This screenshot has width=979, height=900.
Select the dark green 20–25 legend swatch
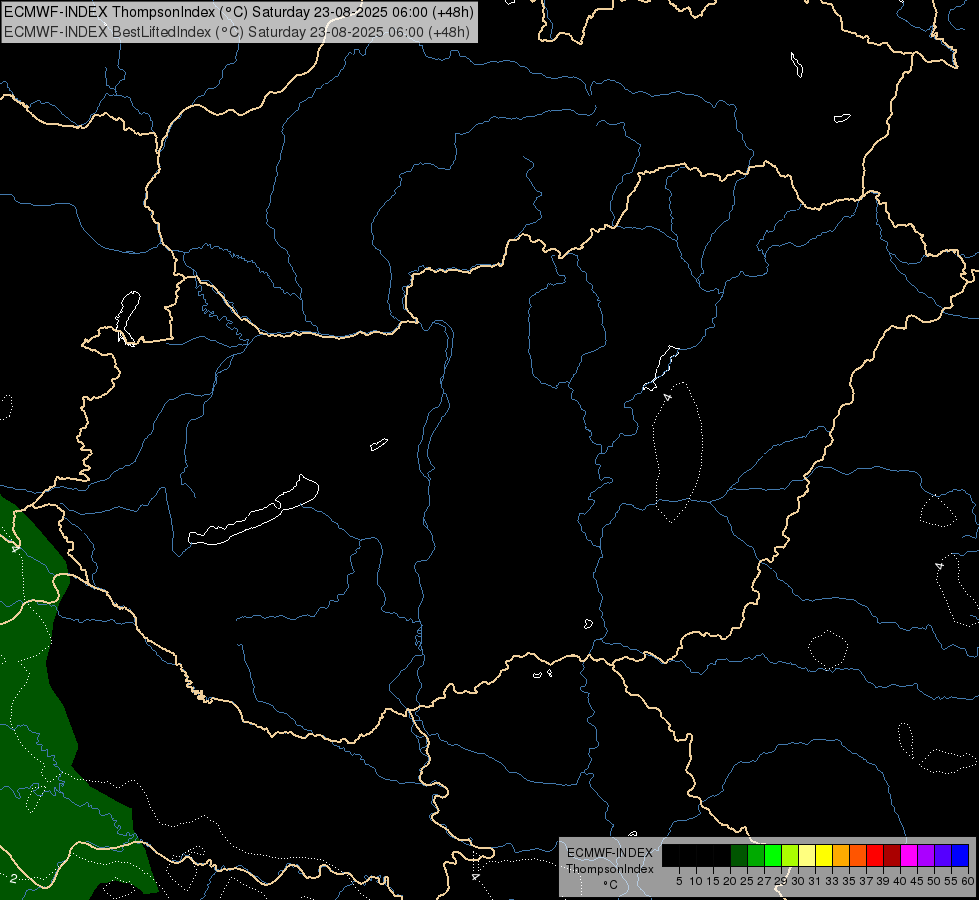pyautogui.click(x=739, y=855)
